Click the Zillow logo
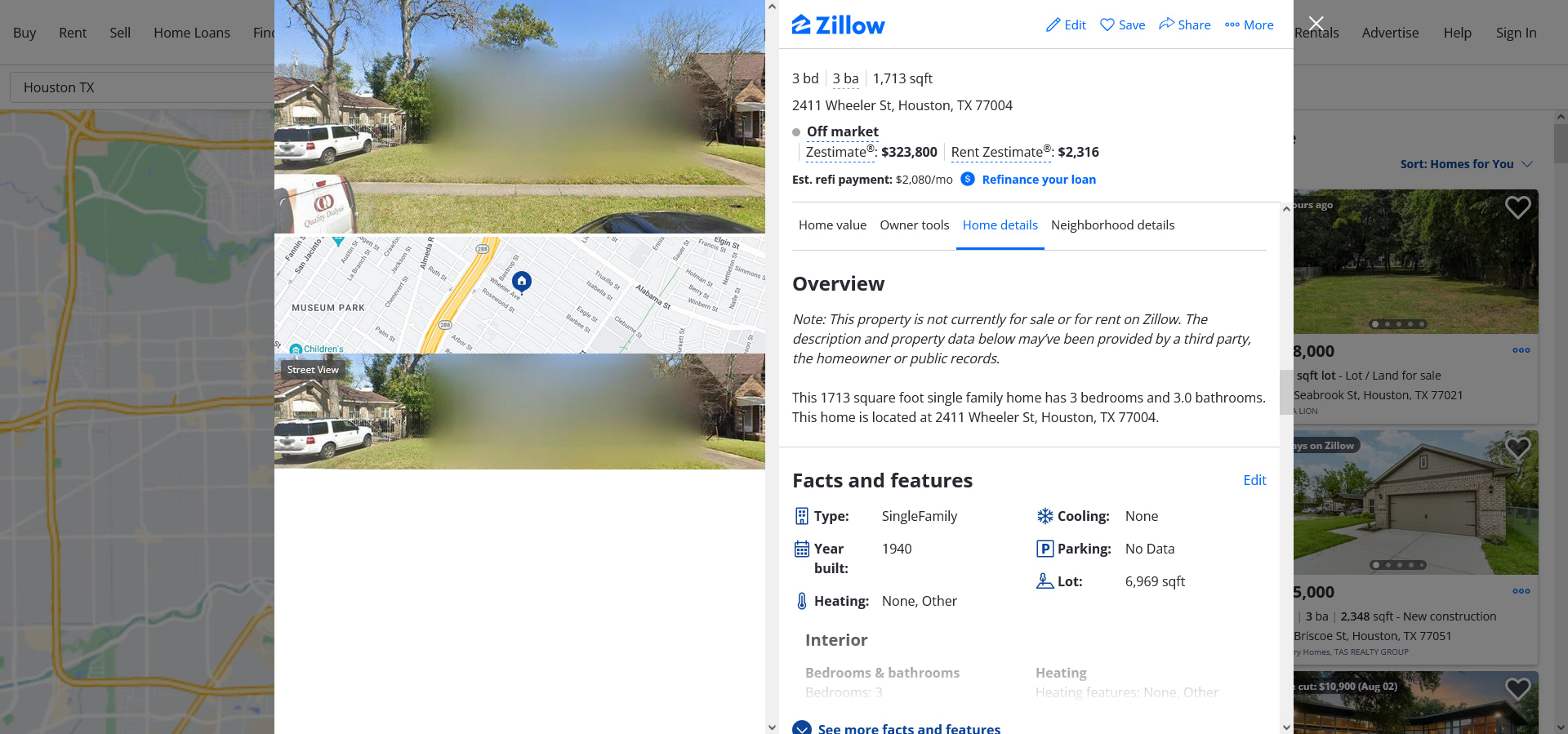The image size is (1568, 734). coord(838,25)
